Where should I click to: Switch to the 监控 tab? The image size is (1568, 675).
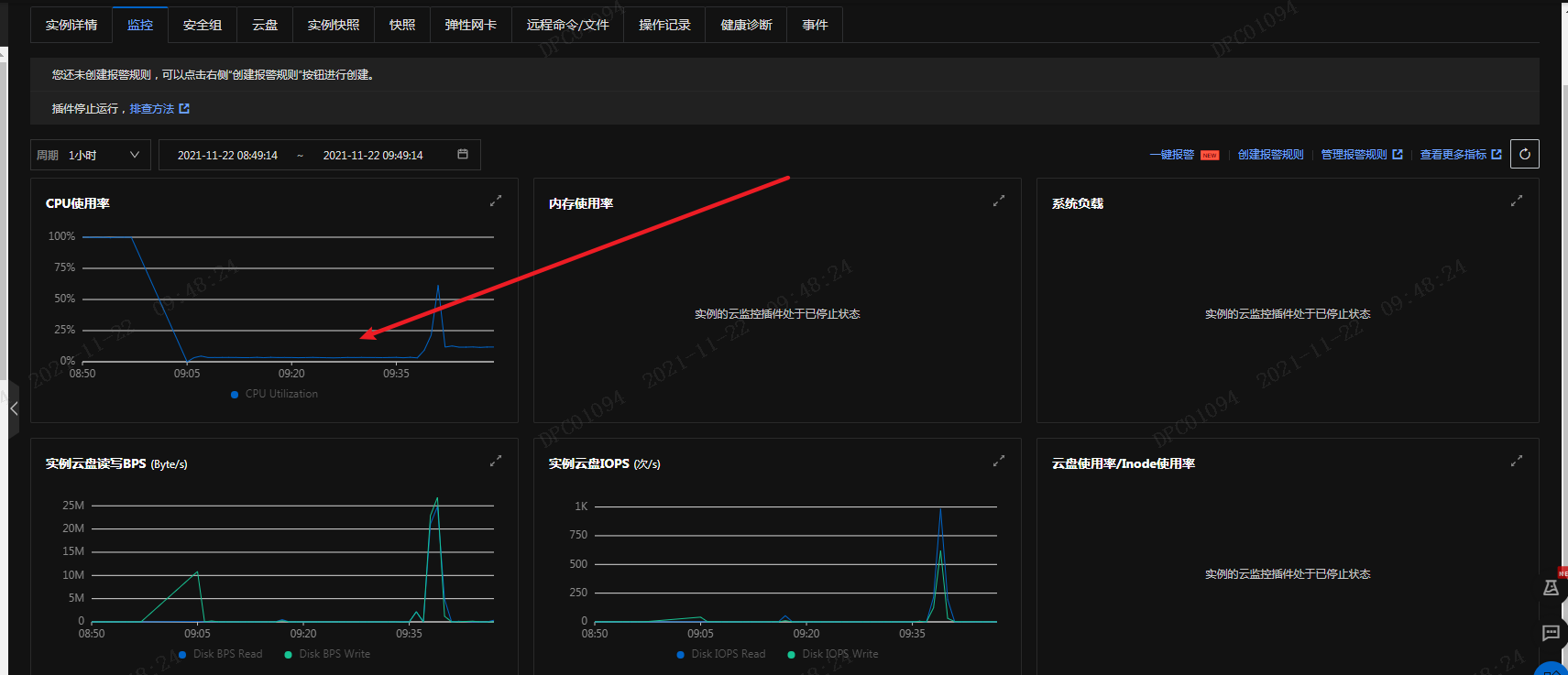(140, 25)
